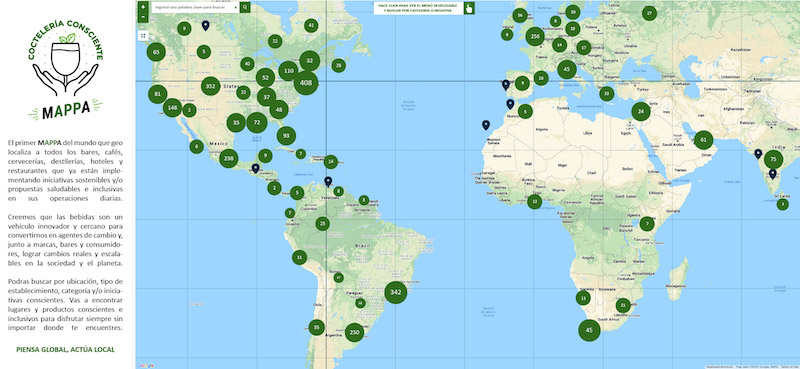Select the 19 cluster in northern Europe
The image size is (800, 369).
[572, 29]
